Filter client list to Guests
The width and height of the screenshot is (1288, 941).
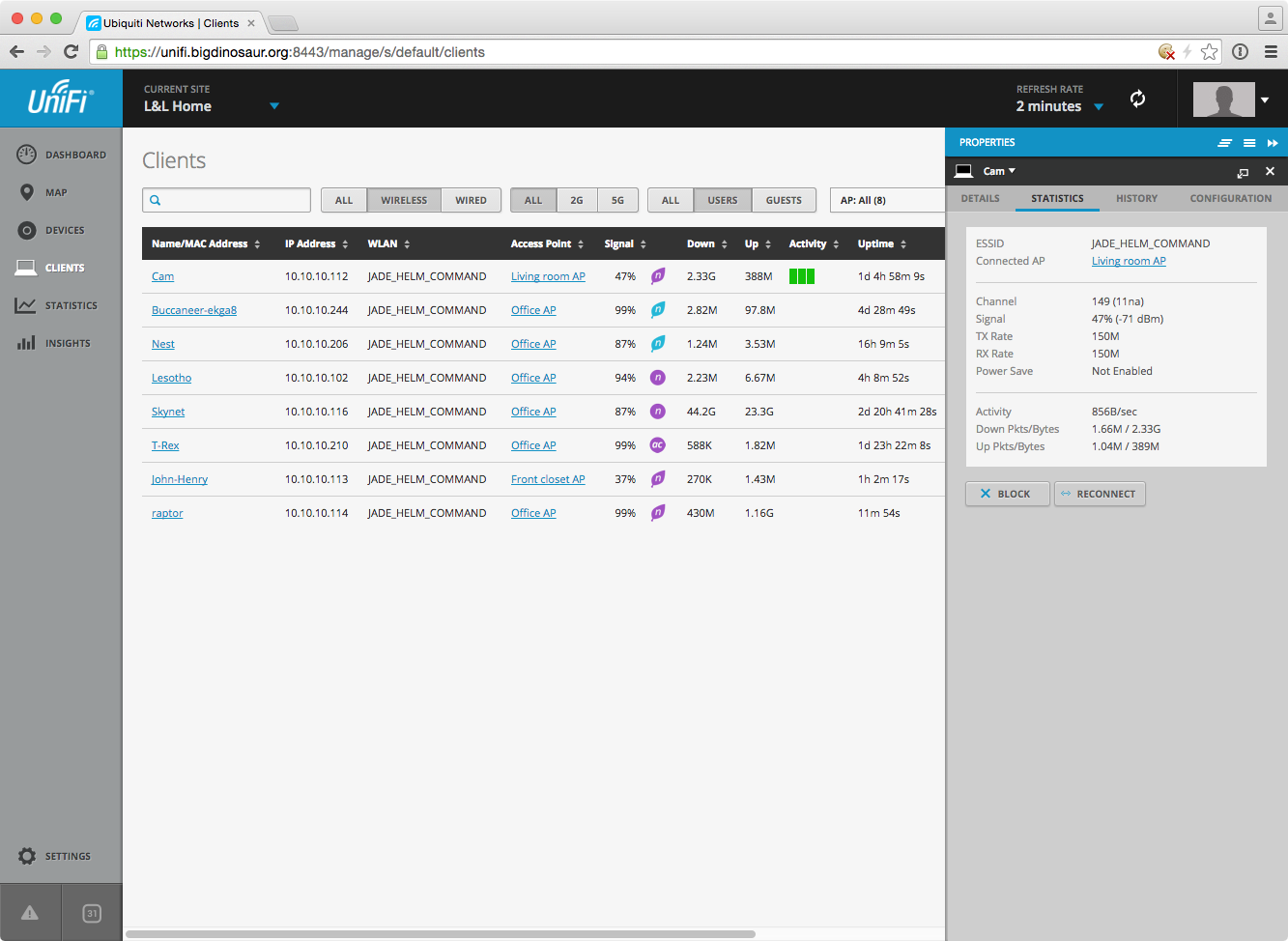(784, 200)
